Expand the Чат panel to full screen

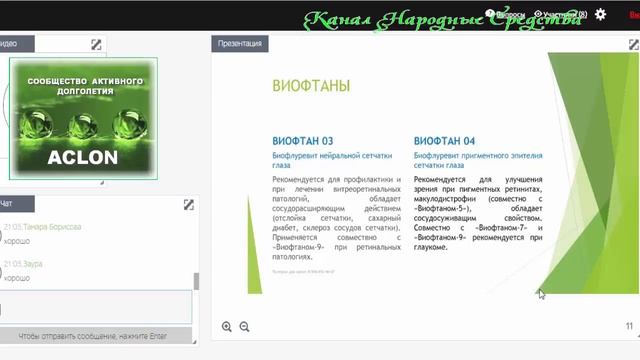tap(189, 204)
